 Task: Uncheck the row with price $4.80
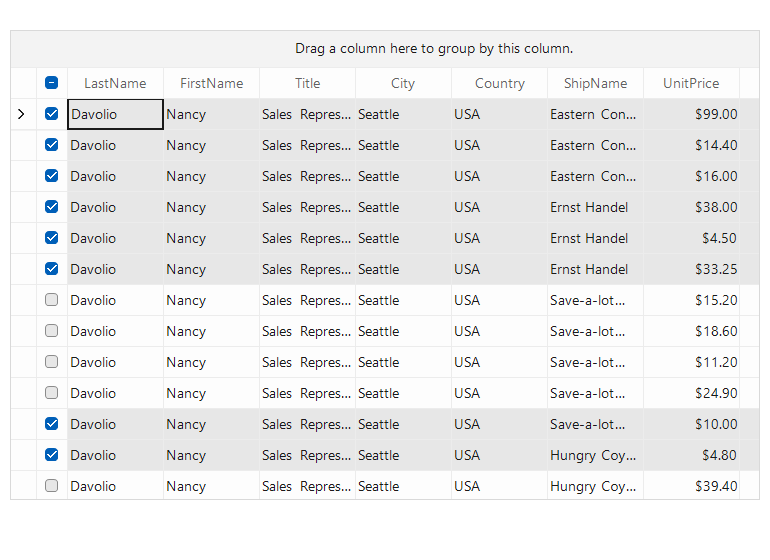click(52, 454)
